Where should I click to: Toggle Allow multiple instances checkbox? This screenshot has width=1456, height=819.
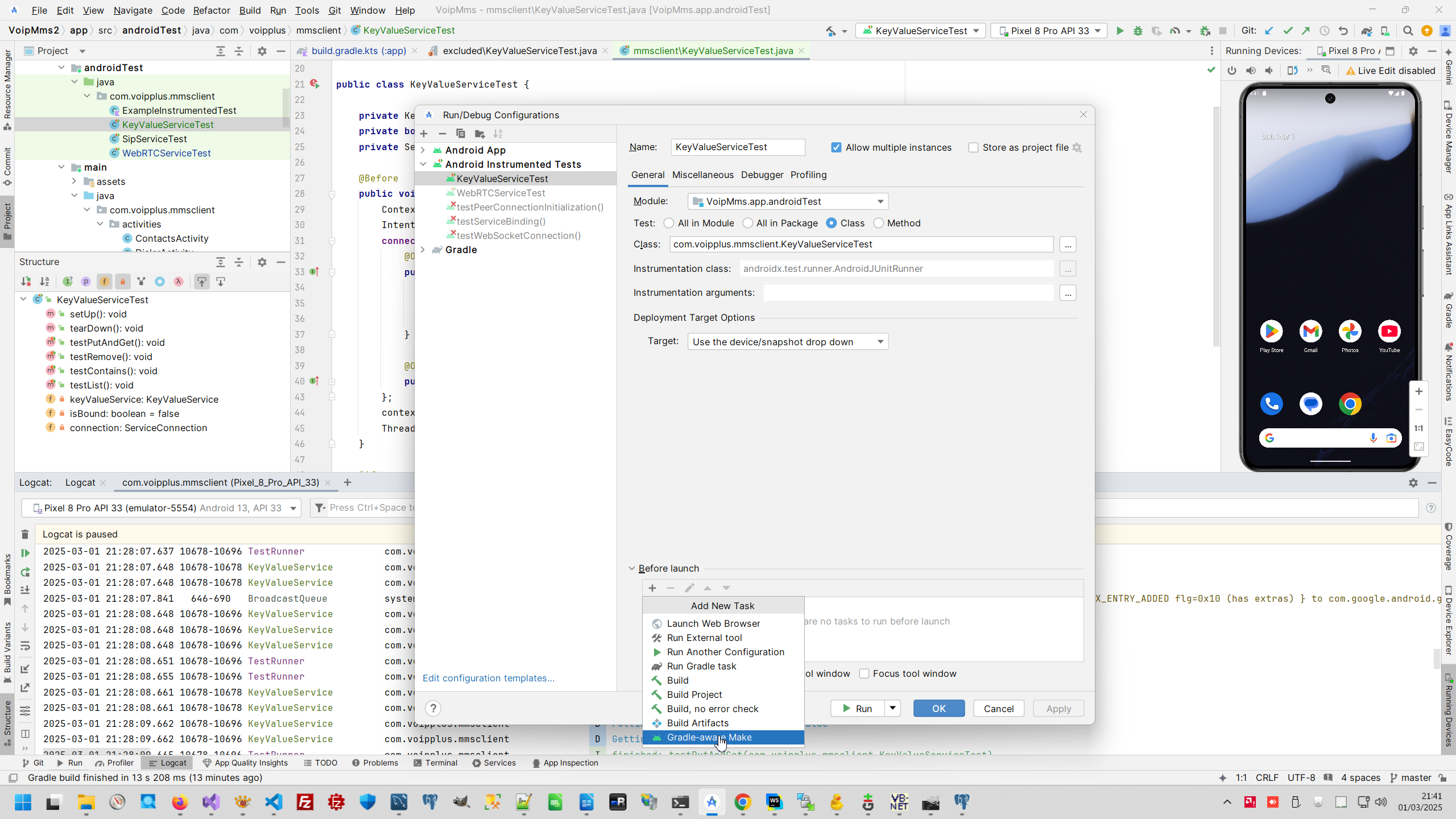[836, 148]
